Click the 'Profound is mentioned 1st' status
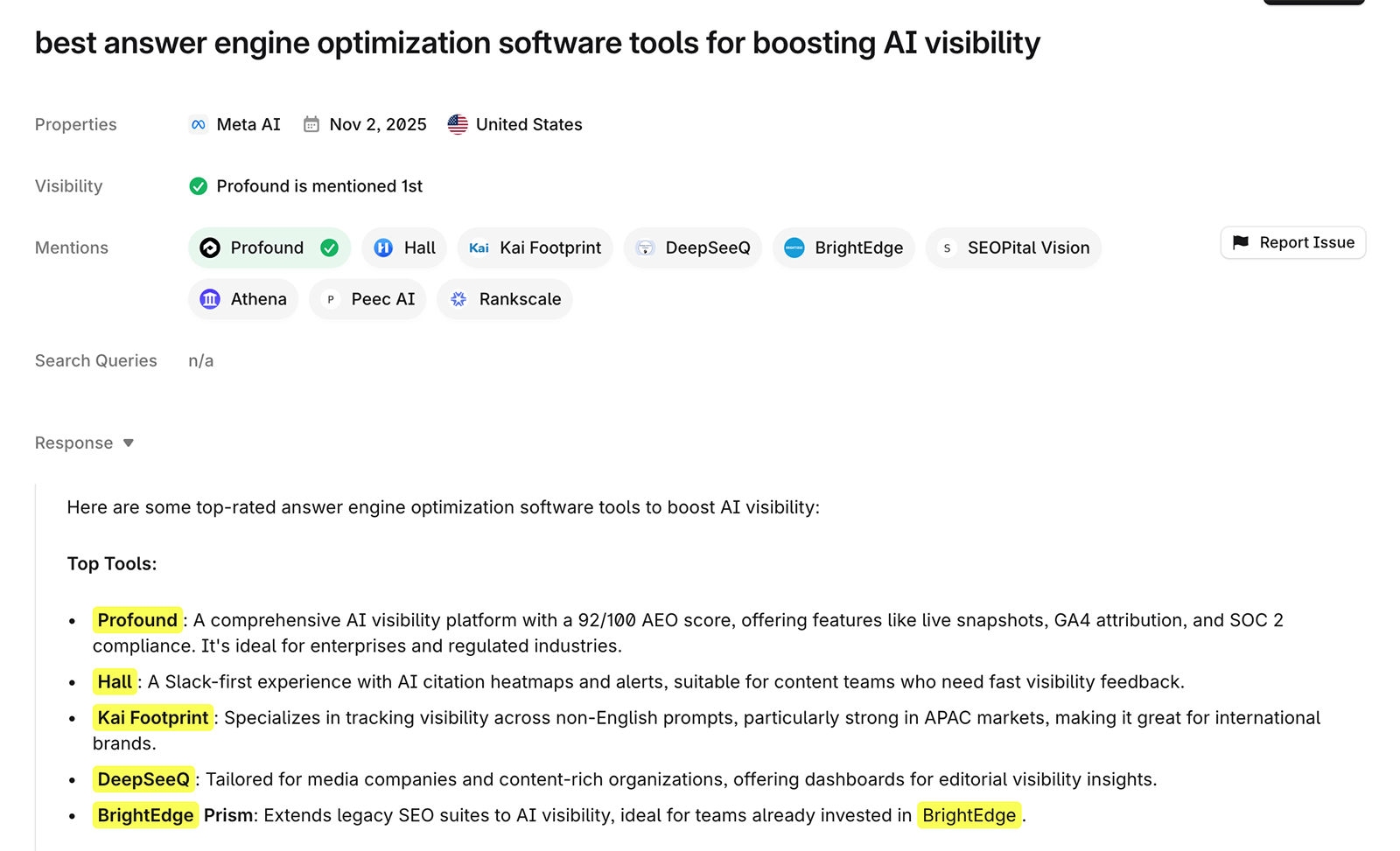 click(x=319, y=186)
